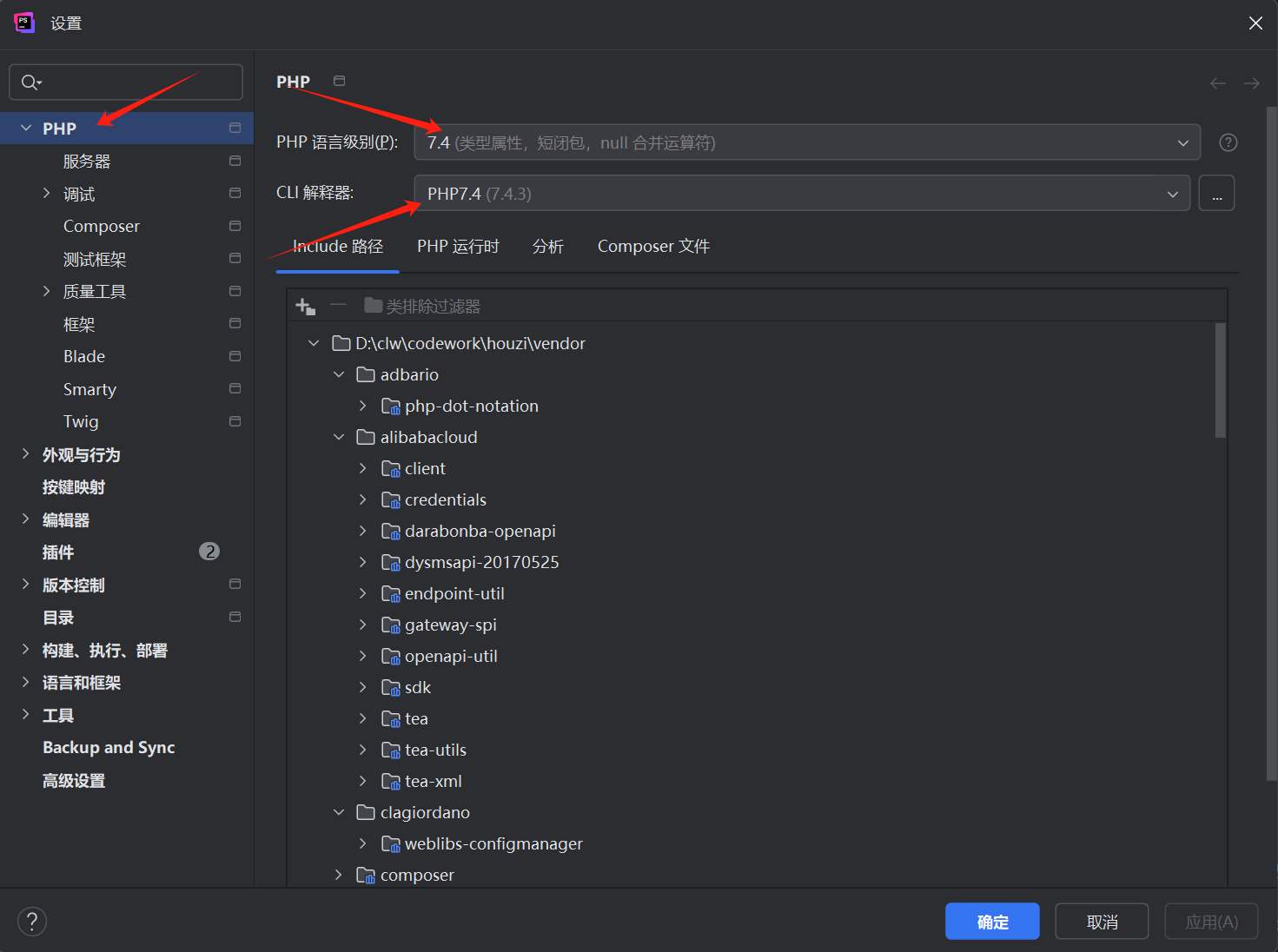Click the project-level icon next to PHP header
Image resolution: width=1278 pixels, height=952 pixels.
[340, 81]
